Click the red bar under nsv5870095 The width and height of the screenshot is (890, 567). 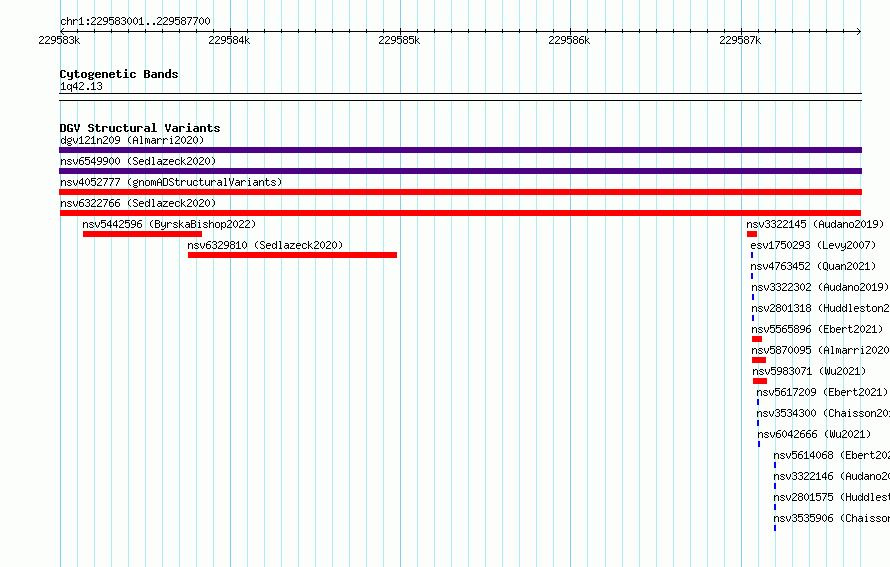[x=759, y=360]
